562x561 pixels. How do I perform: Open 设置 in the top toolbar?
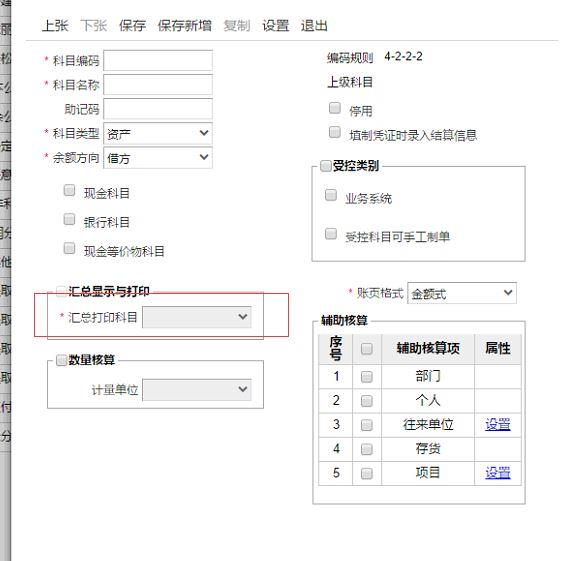pyautogui.click(x=276, y=26)
